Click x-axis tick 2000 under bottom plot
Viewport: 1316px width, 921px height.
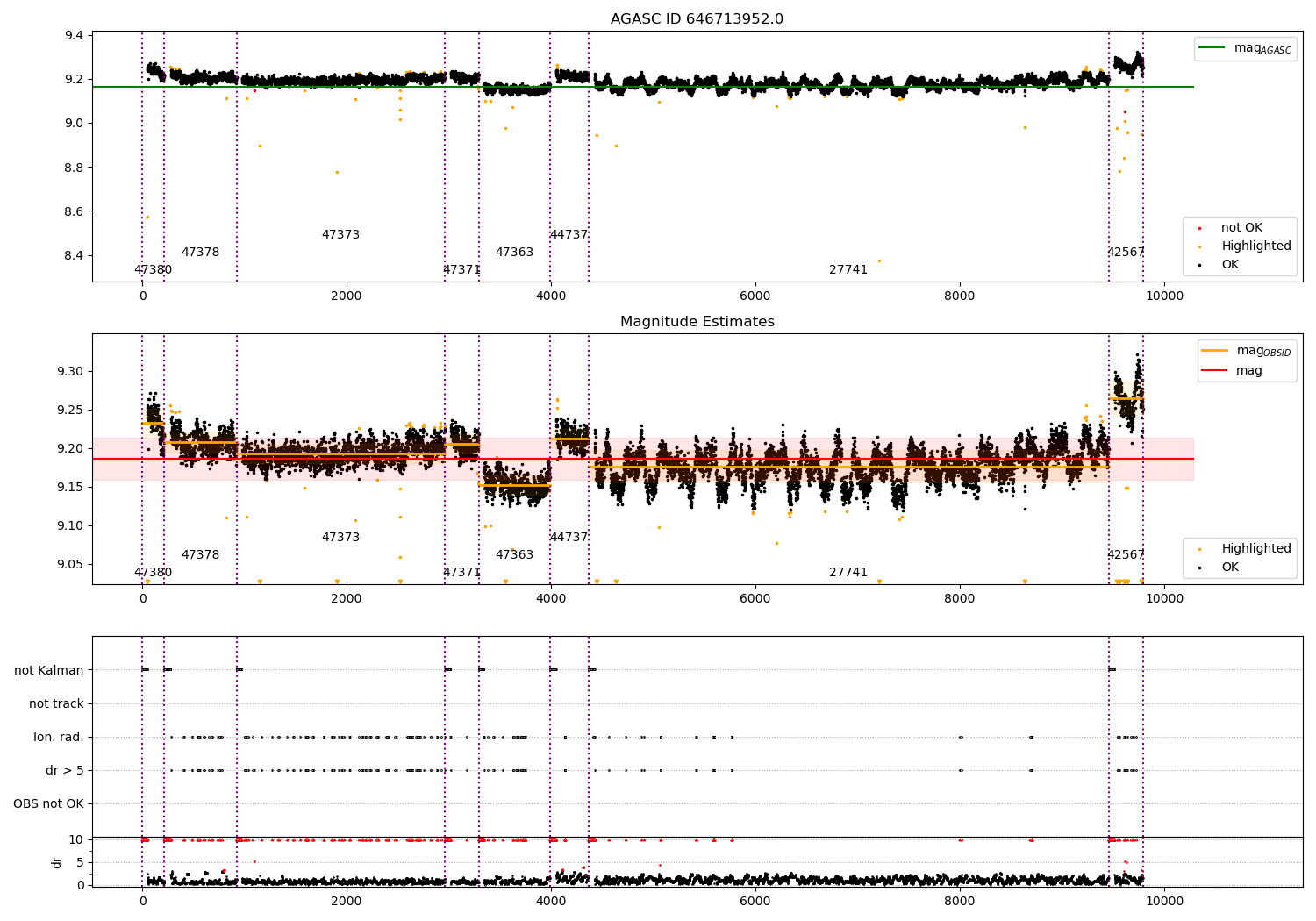tap(347, 901)
